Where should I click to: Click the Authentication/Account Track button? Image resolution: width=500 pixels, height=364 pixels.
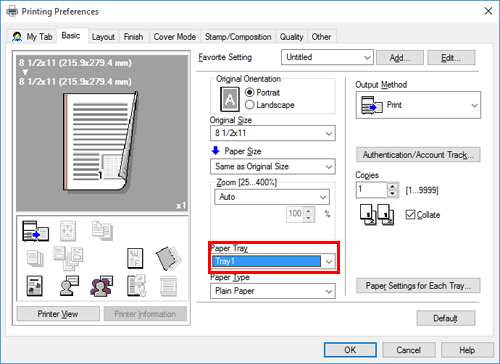pyautogui.click(x=418, y=155)
